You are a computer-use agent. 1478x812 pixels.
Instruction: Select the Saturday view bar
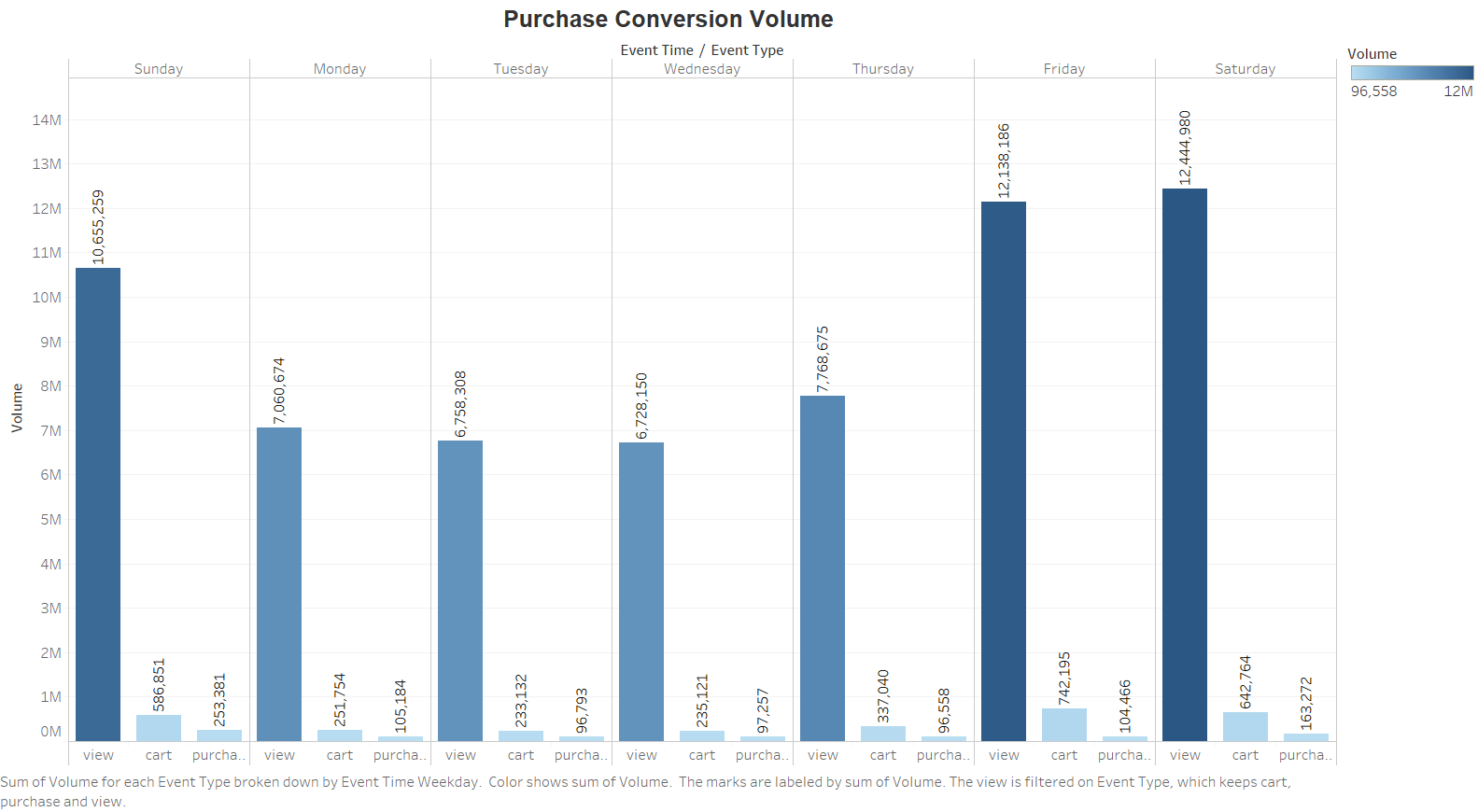point(1185,465)
